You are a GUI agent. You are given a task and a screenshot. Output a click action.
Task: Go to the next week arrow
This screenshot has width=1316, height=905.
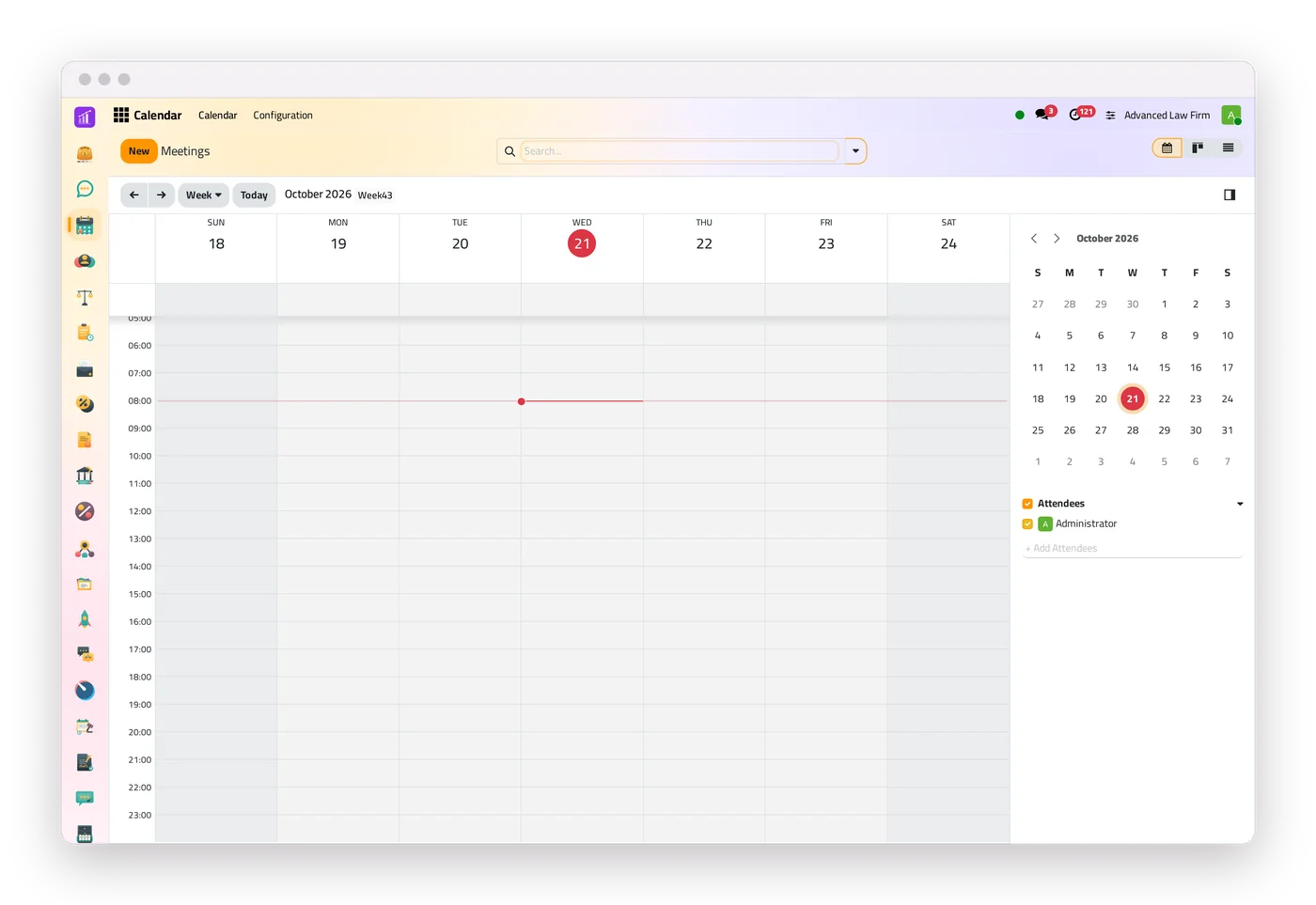pos(162,195)
